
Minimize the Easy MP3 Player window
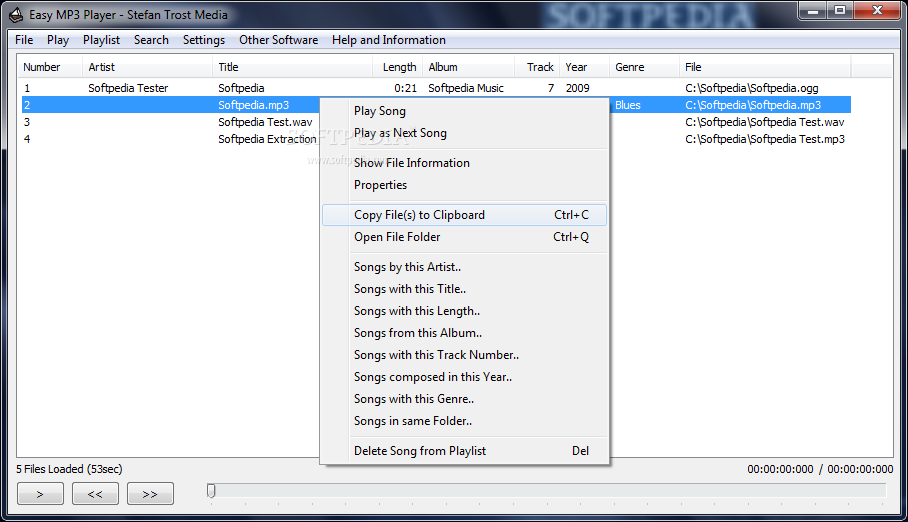813,11
